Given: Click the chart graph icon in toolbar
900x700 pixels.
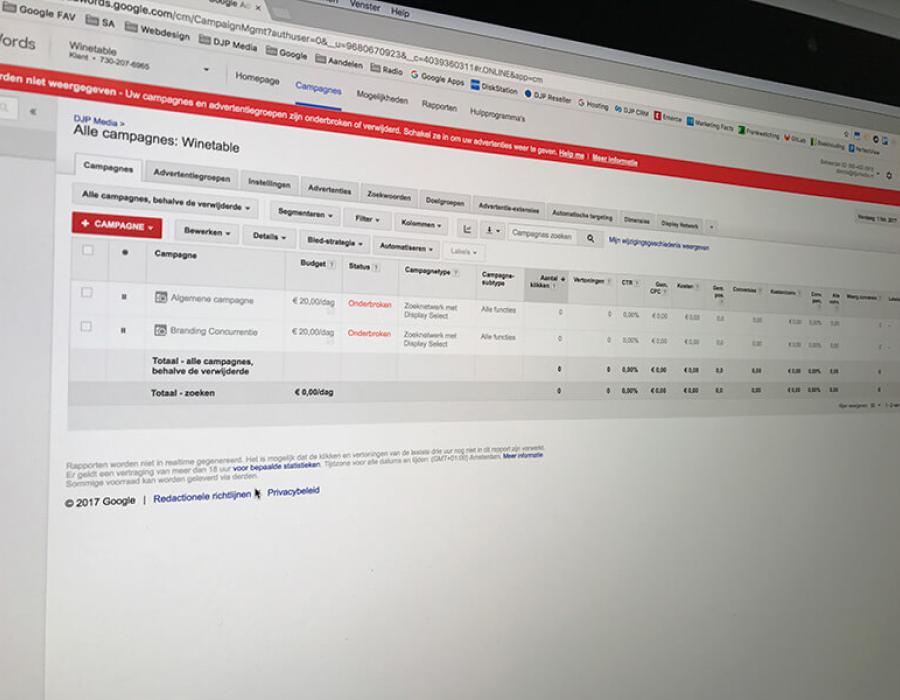Looking at the screenshot, I should coord(467,229).
